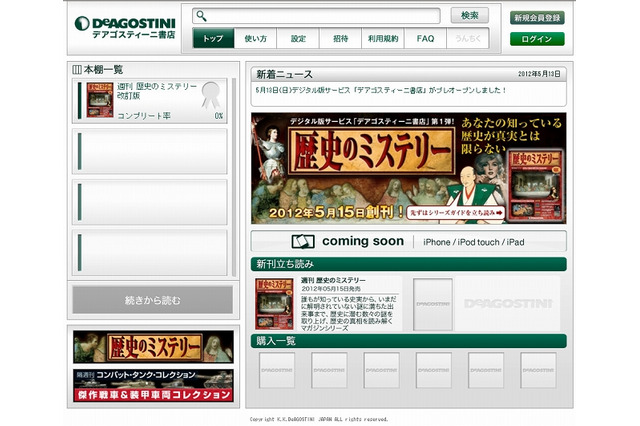This screenshot has height=426, width=640.
Task: Open 週刊 歴史のミステリー 改訂版 bookshelf cover
Action: point(100,100)
